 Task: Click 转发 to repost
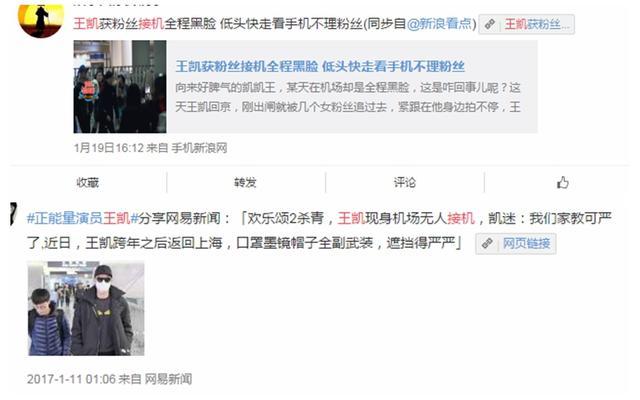245,182
